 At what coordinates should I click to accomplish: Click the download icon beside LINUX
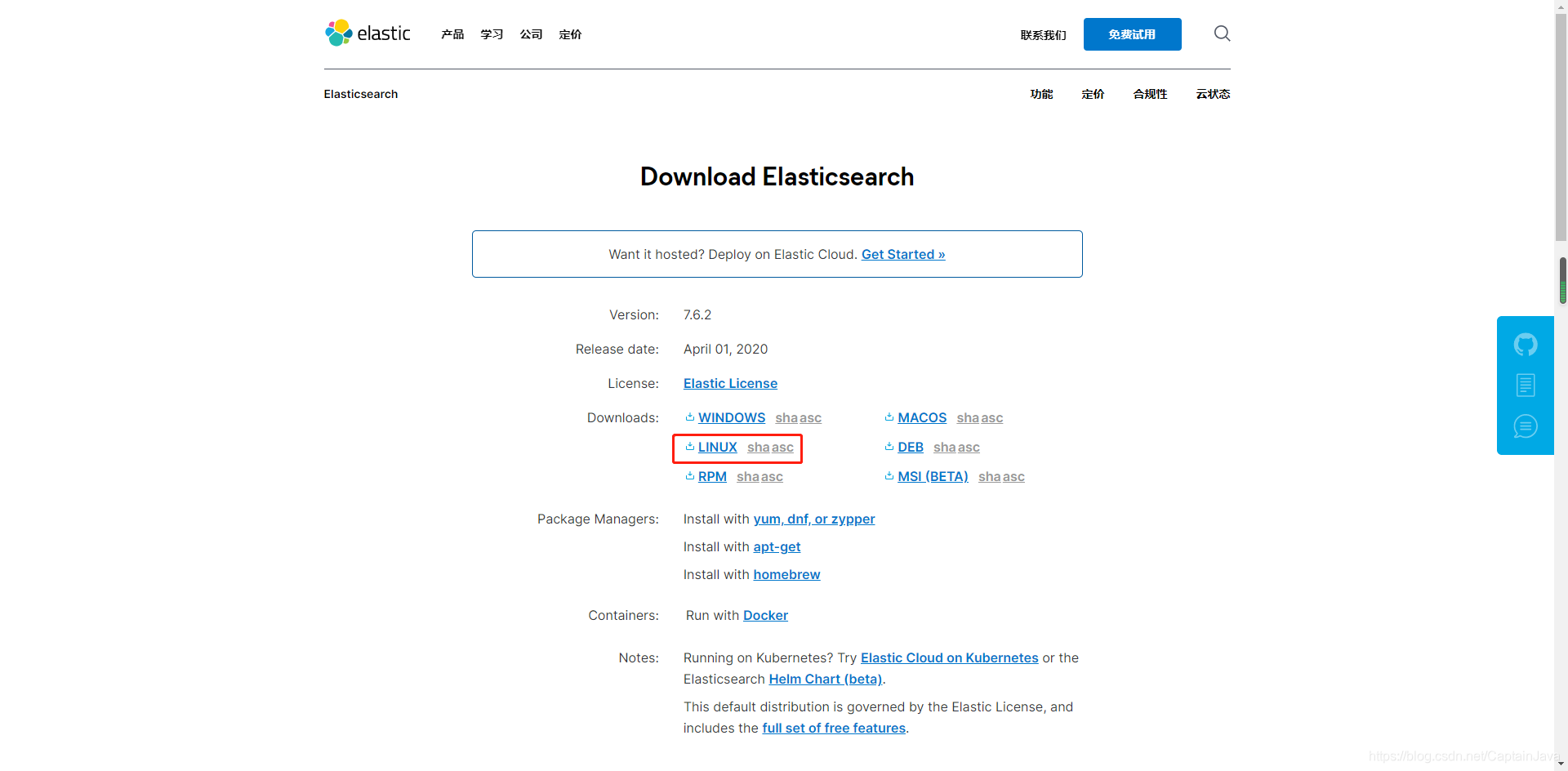point(690,447)
